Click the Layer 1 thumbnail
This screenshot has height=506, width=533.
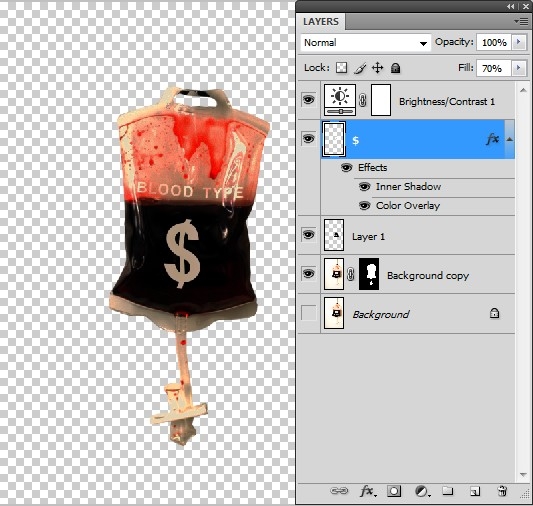[334, 235]
